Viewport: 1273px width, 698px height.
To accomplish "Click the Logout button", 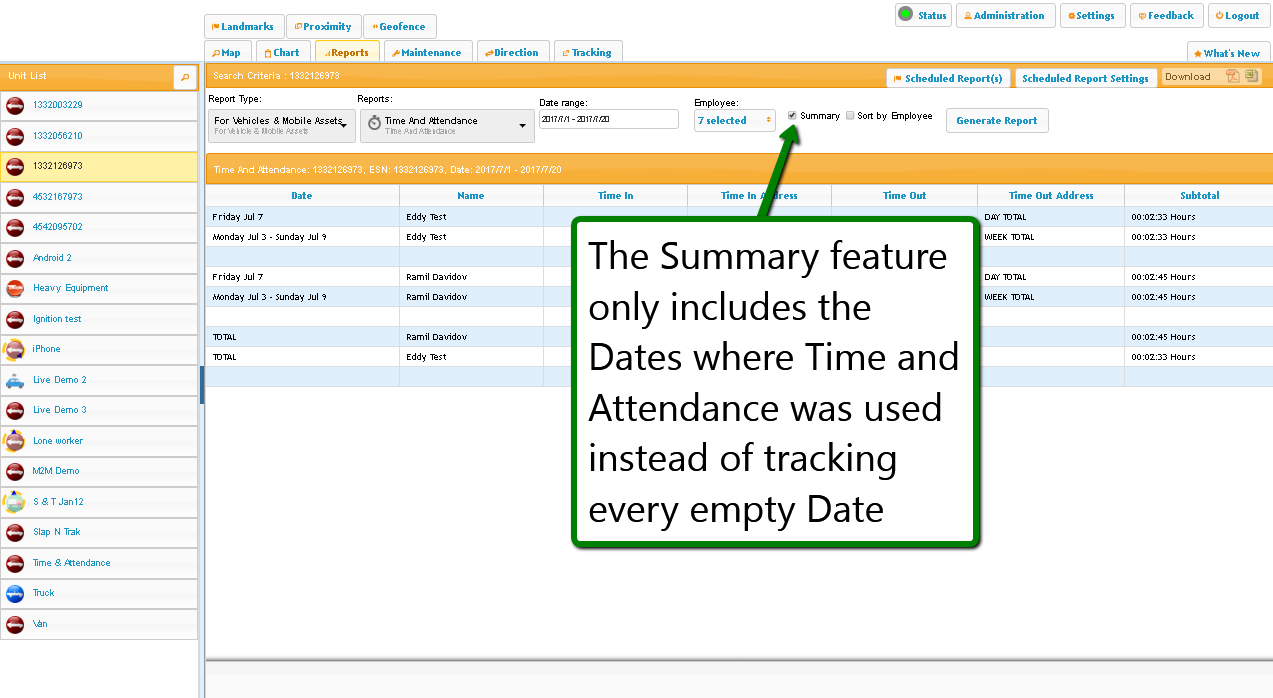I will click(1237, 16).
